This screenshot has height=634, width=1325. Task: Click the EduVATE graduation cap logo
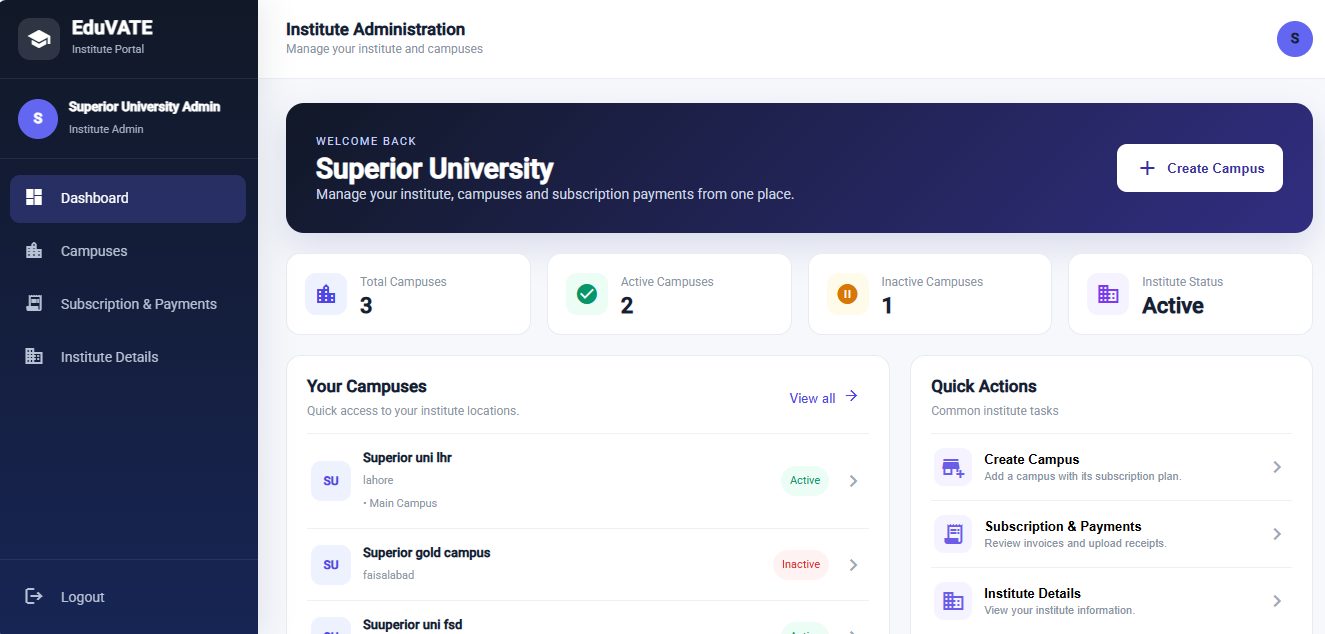39,39
